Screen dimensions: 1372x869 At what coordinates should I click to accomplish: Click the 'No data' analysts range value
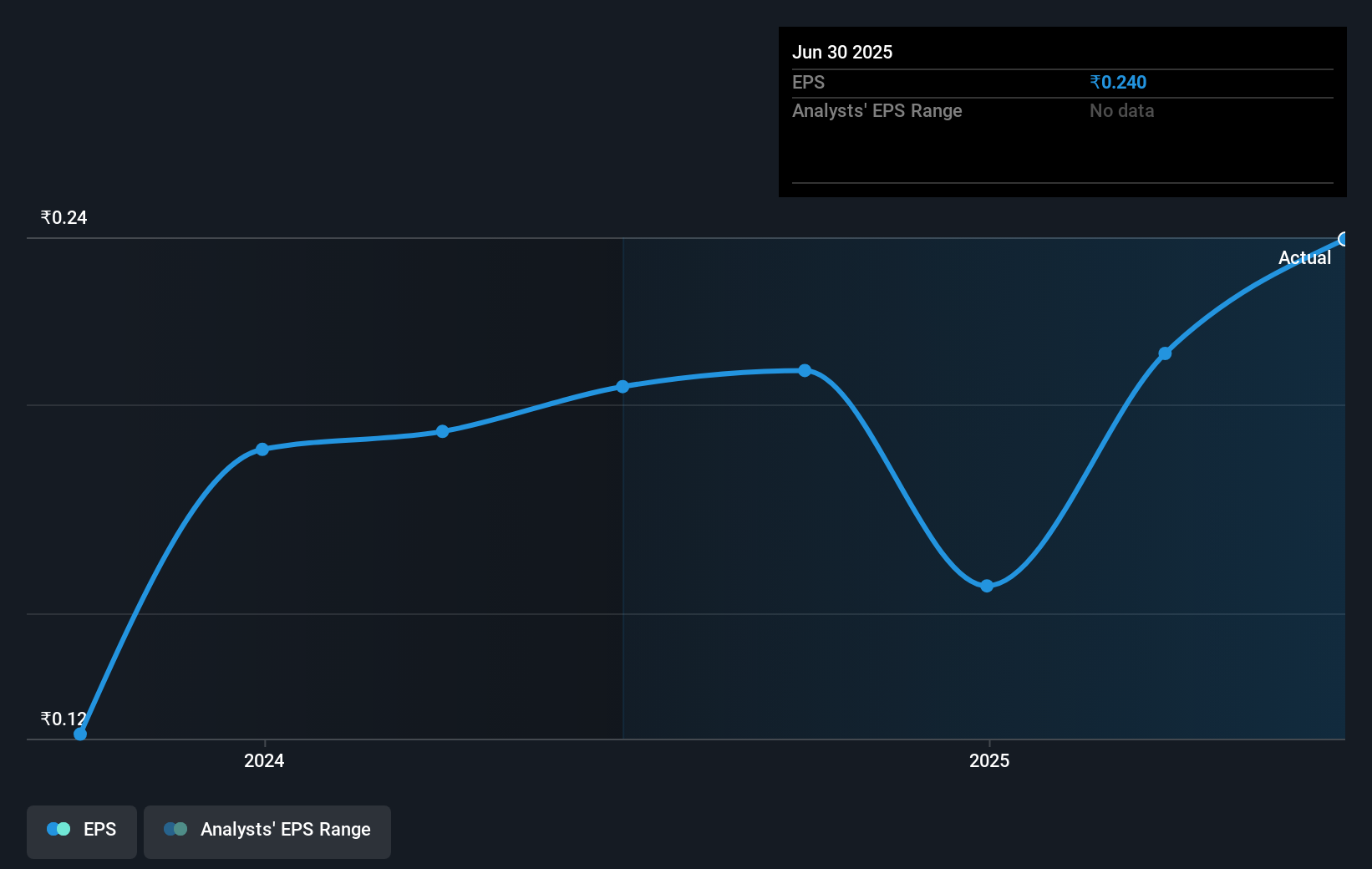[1121, 111]
